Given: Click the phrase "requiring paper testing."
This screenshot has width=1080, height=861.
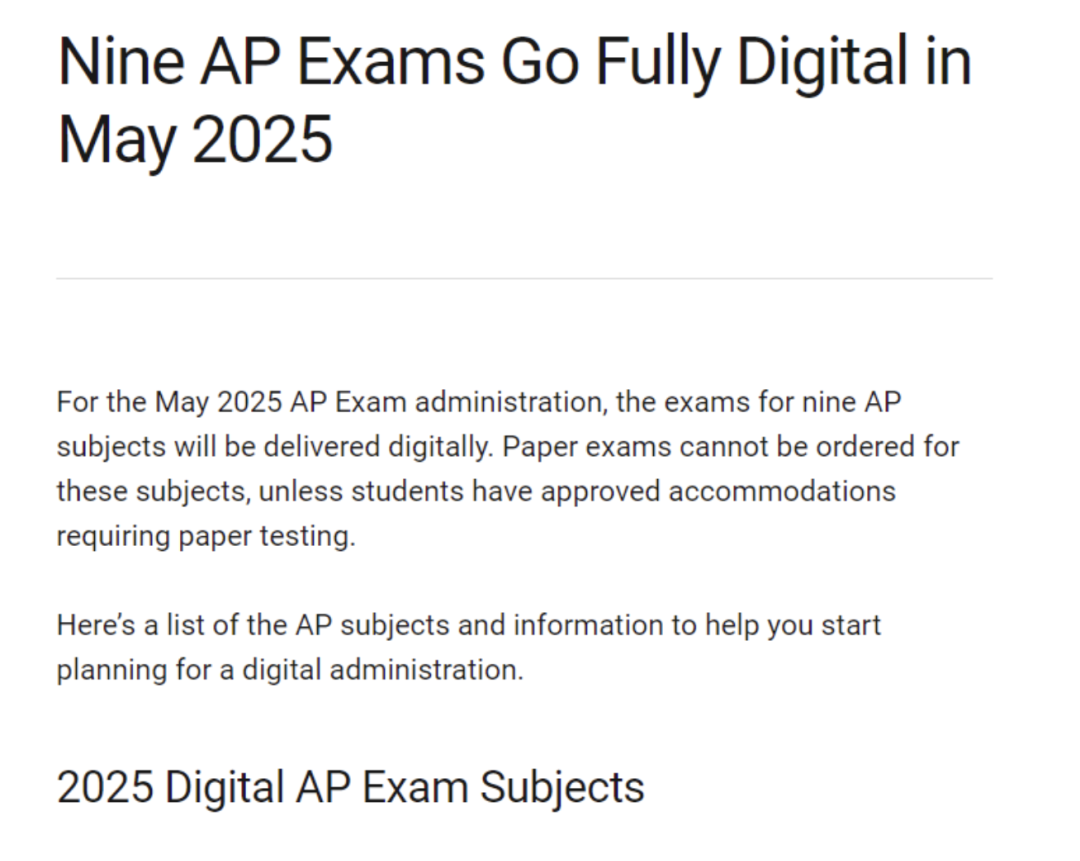Looking at the screenshot, I should tap(206, 536).
